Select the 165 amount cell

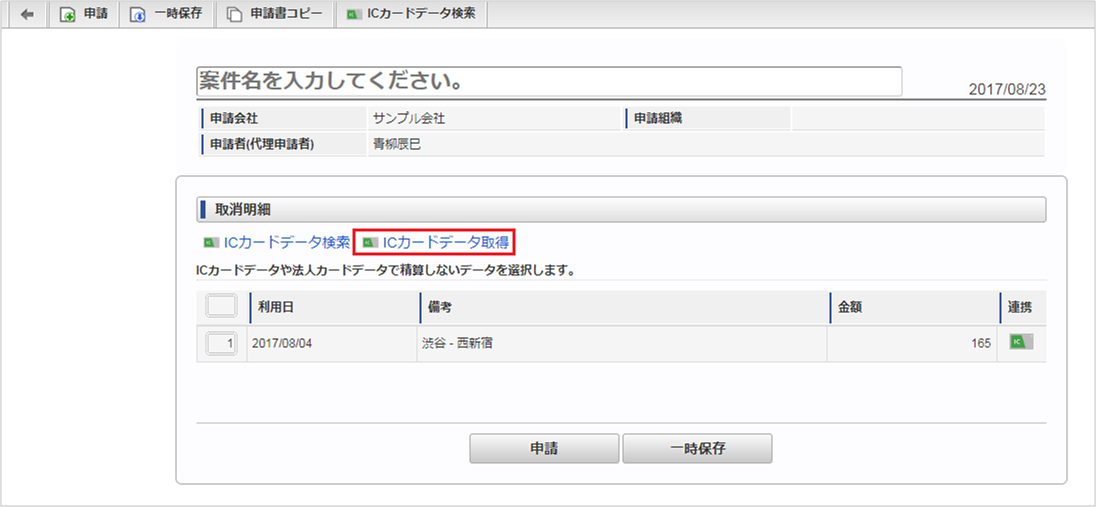911,344
